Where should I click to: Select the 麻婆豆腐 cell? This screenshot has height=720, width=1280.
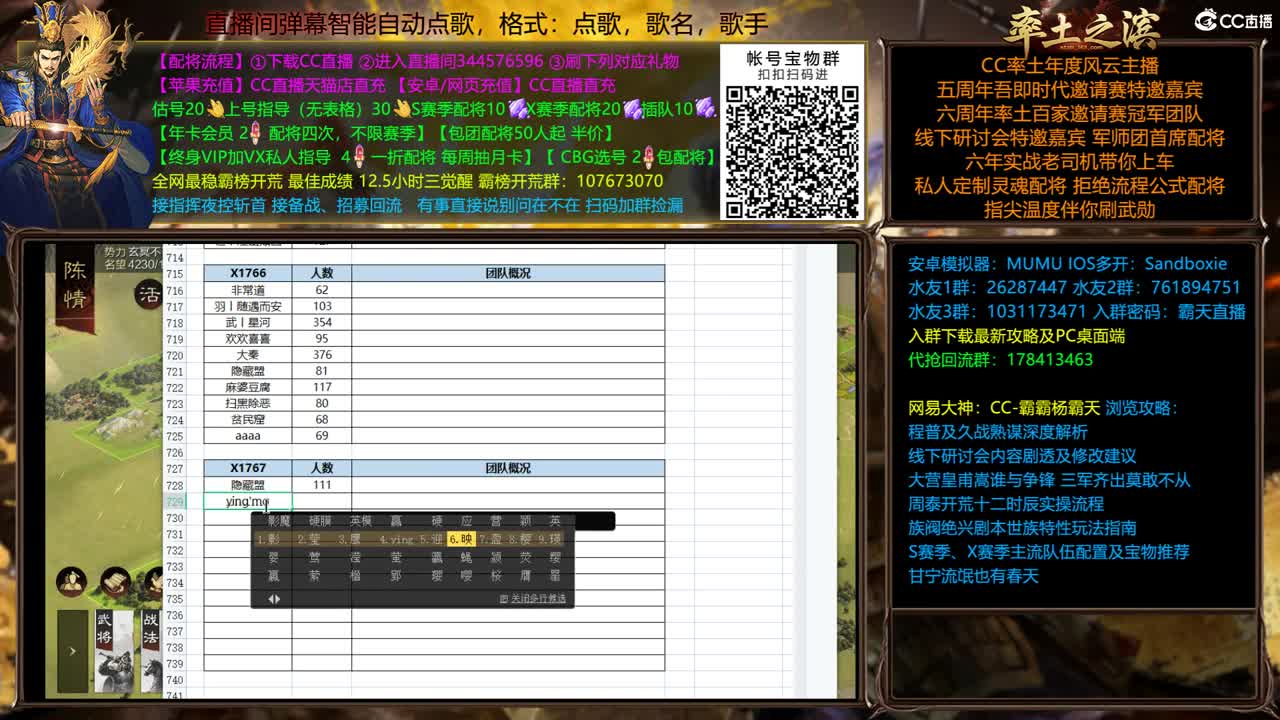pyautogui.click(x=248, y=387)
